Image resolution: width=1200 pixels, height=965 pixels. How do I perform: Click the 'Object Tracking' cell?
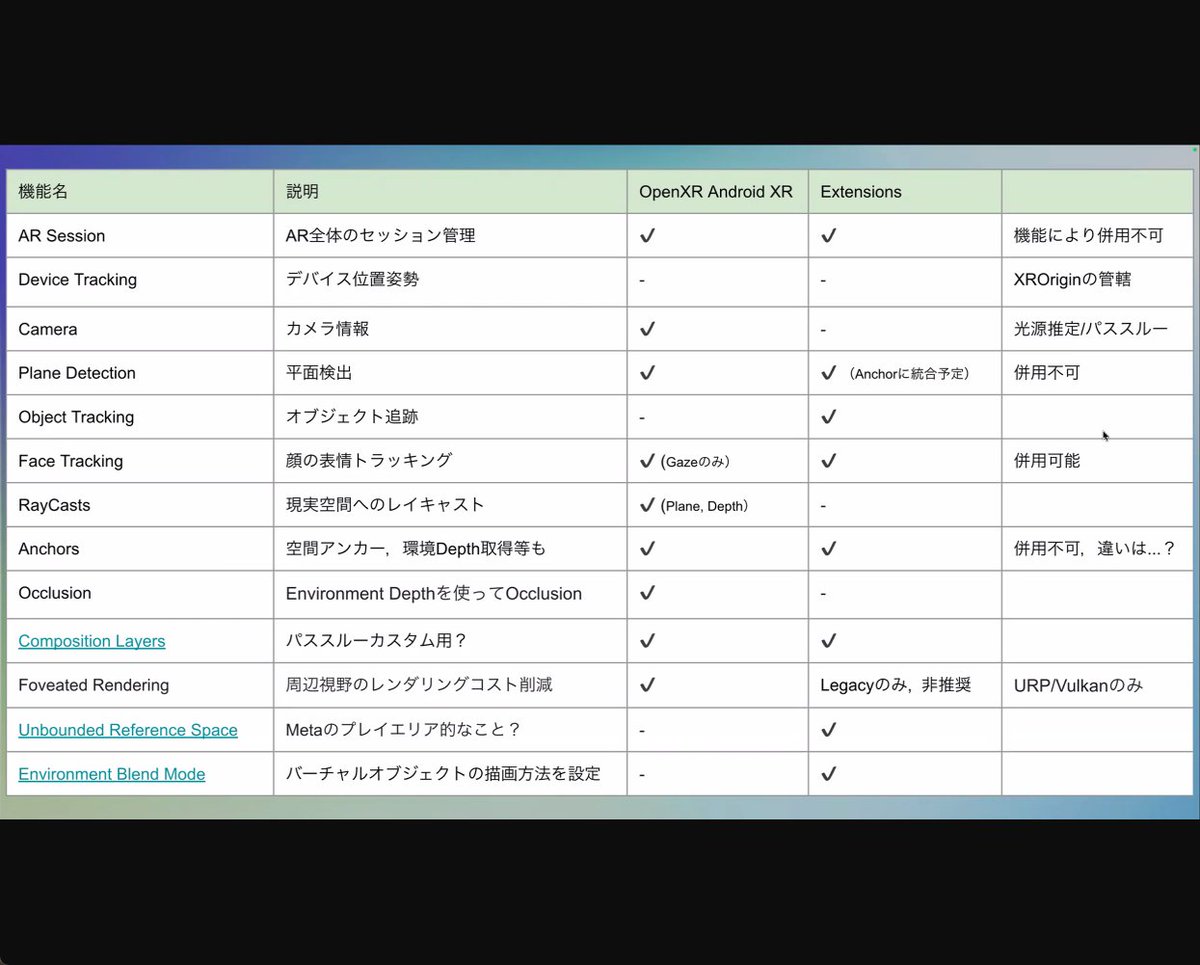140,417
